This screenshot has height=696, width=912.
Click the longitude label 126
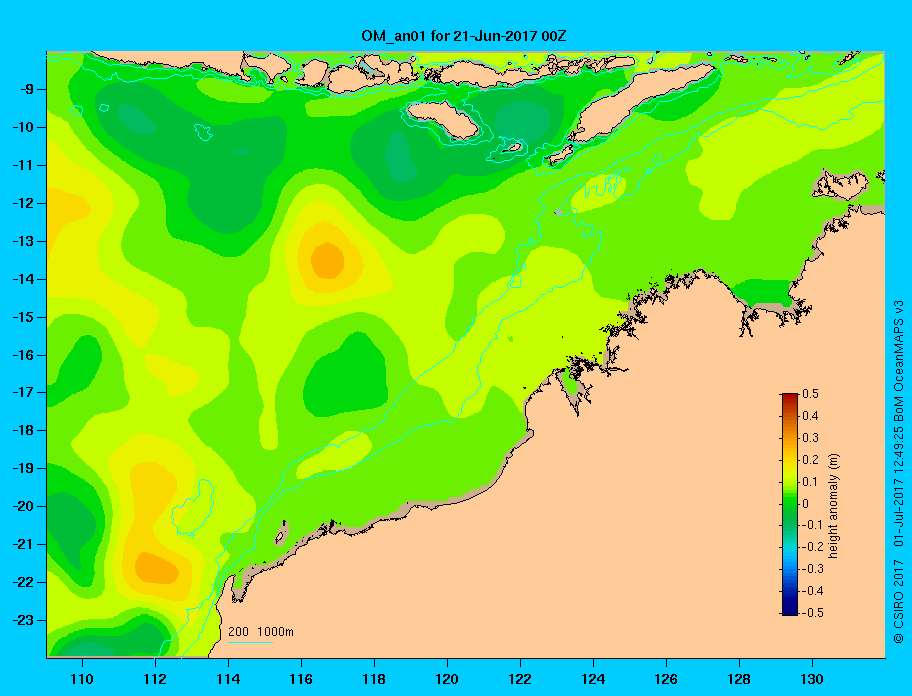[666, 679]
